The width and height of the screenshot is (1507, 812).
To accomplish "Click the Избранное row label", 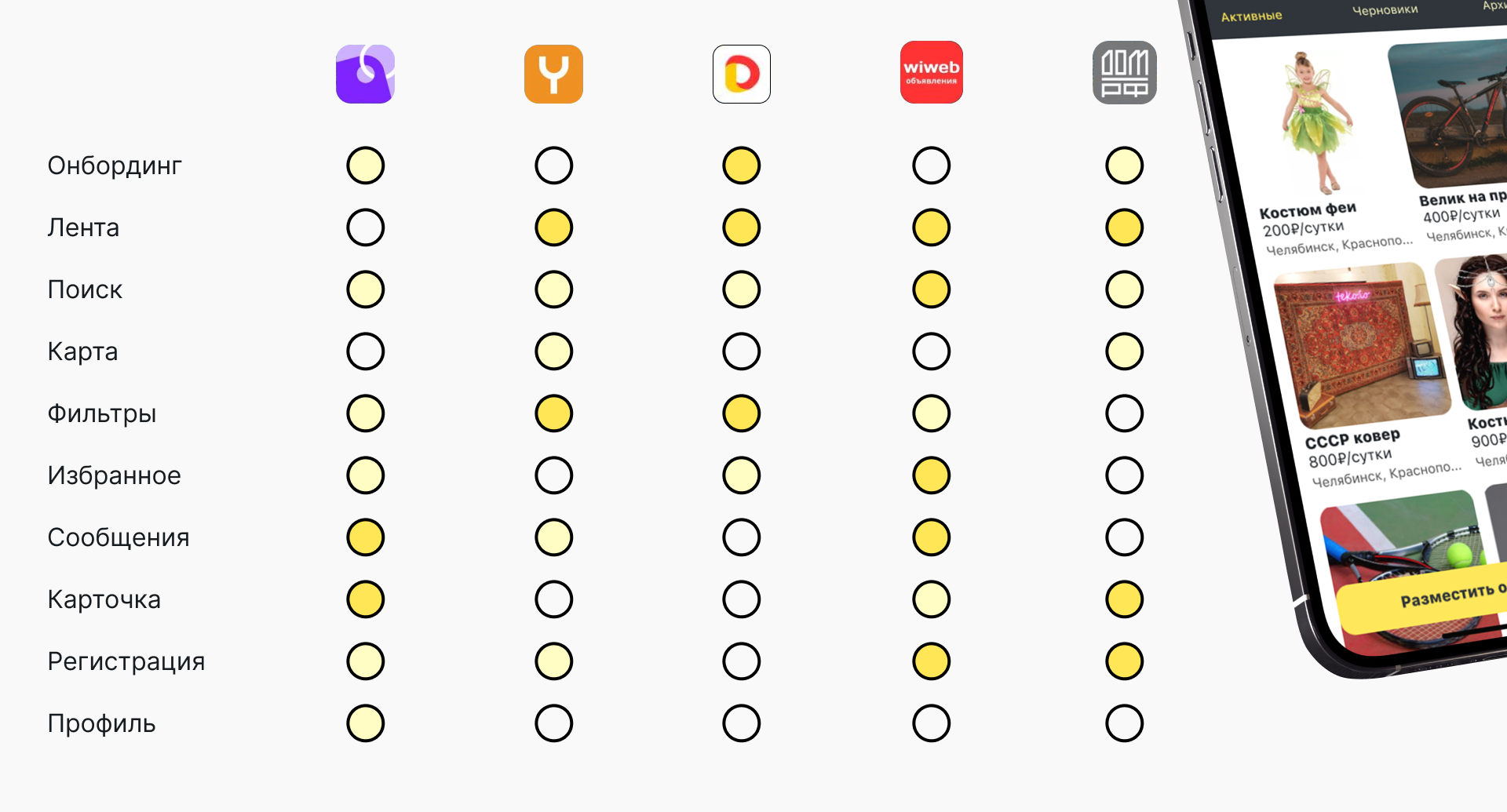I will pos(115,475).
